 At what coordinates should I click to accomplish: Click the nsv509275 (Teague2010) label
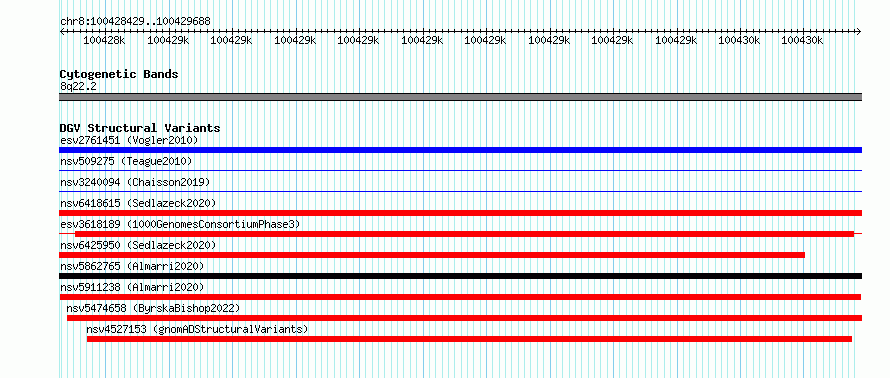pos(126,161)
